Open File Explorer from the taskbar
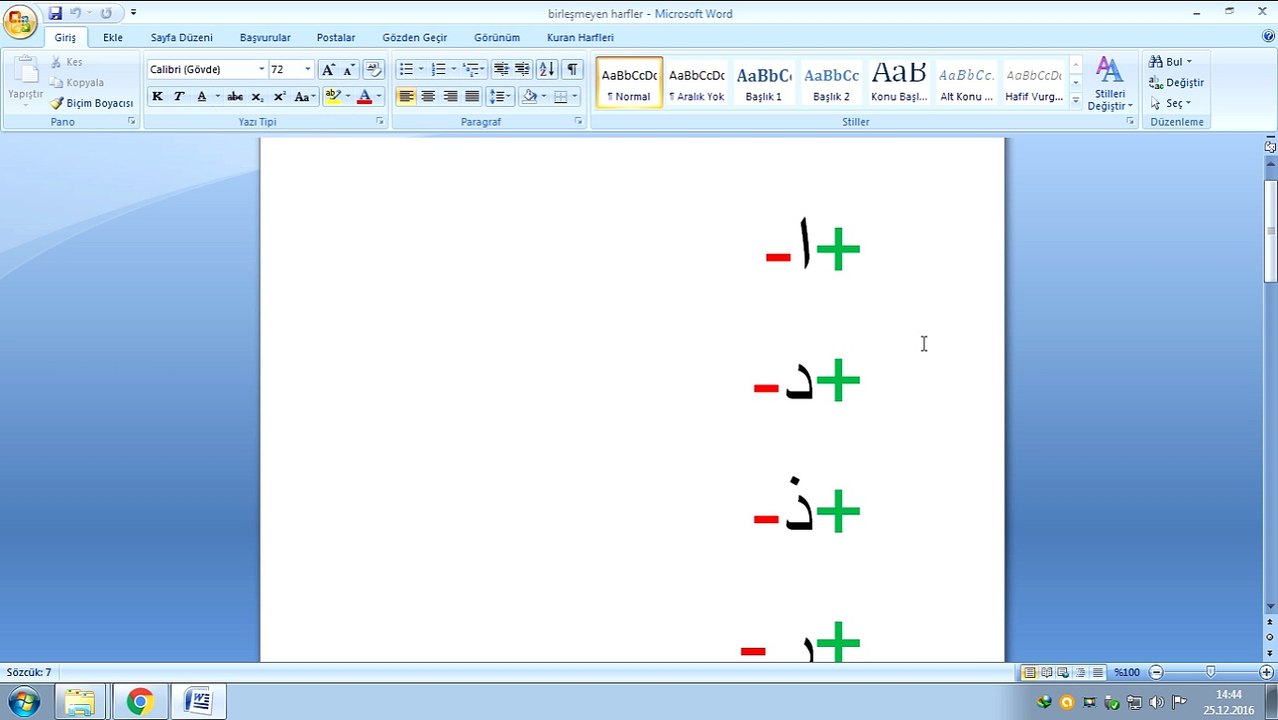 [80, 702]
